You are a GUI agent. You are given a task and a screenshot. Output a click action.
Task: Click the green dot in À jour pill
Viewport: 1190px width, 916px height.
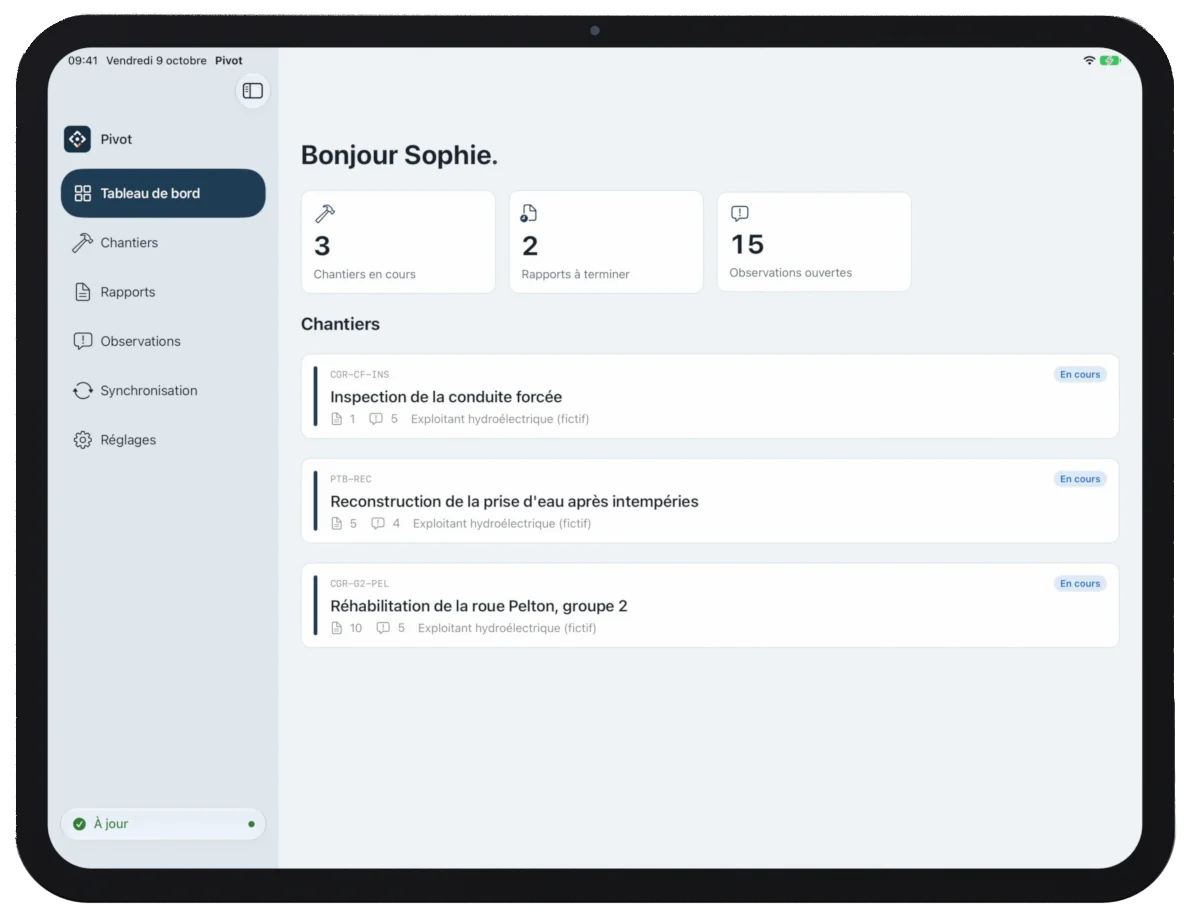click(251, 824)
